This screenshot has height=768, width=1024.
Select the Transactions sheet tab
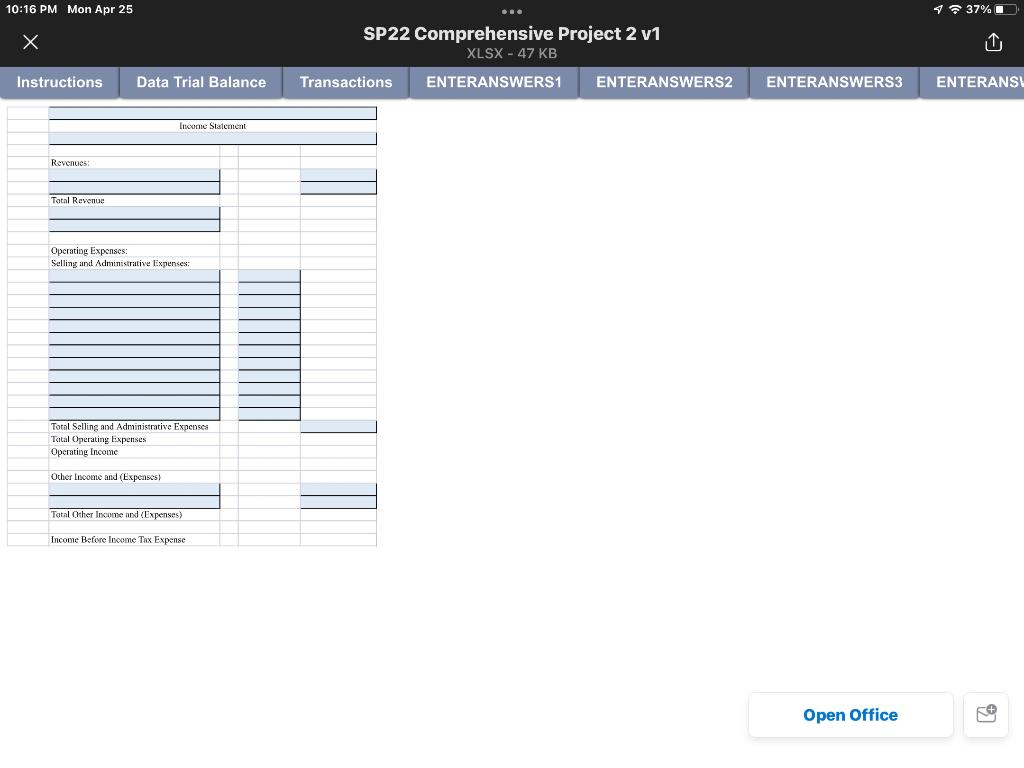346,82
